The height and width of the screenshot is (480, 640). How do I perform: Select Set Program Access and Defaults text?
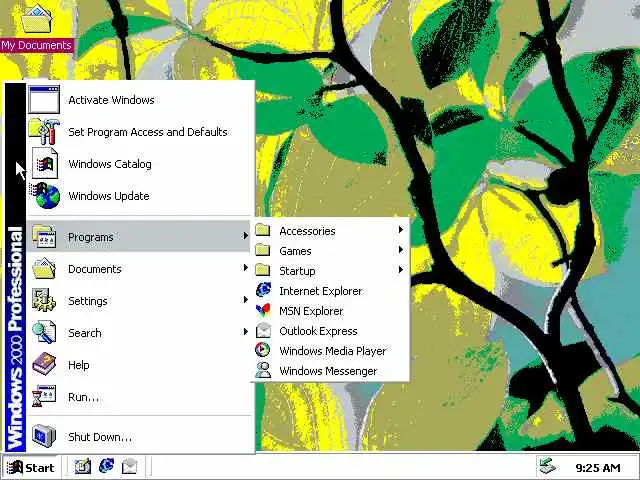tap(148, 132)
